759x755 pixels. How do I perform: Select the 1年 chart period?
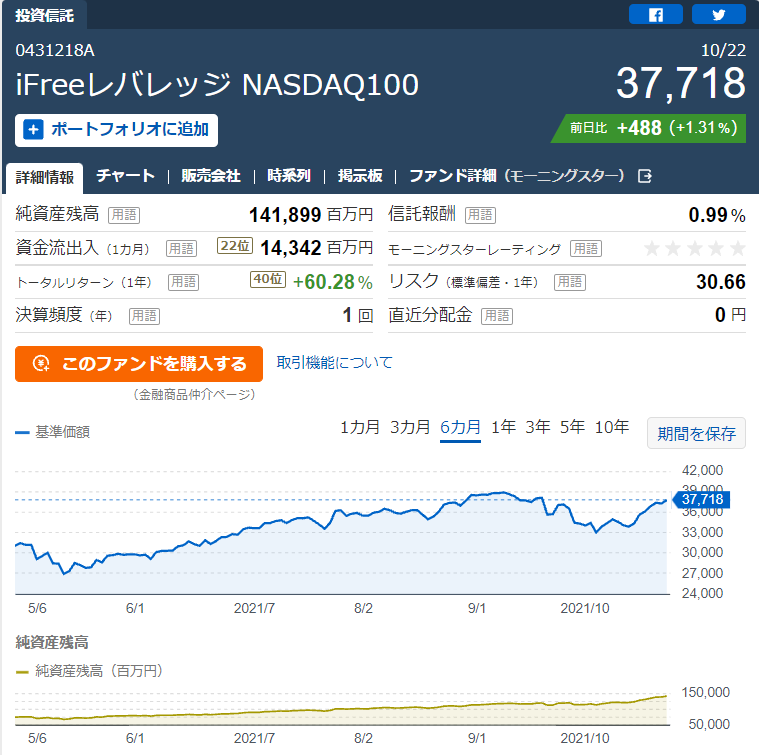tap(503, 427)
